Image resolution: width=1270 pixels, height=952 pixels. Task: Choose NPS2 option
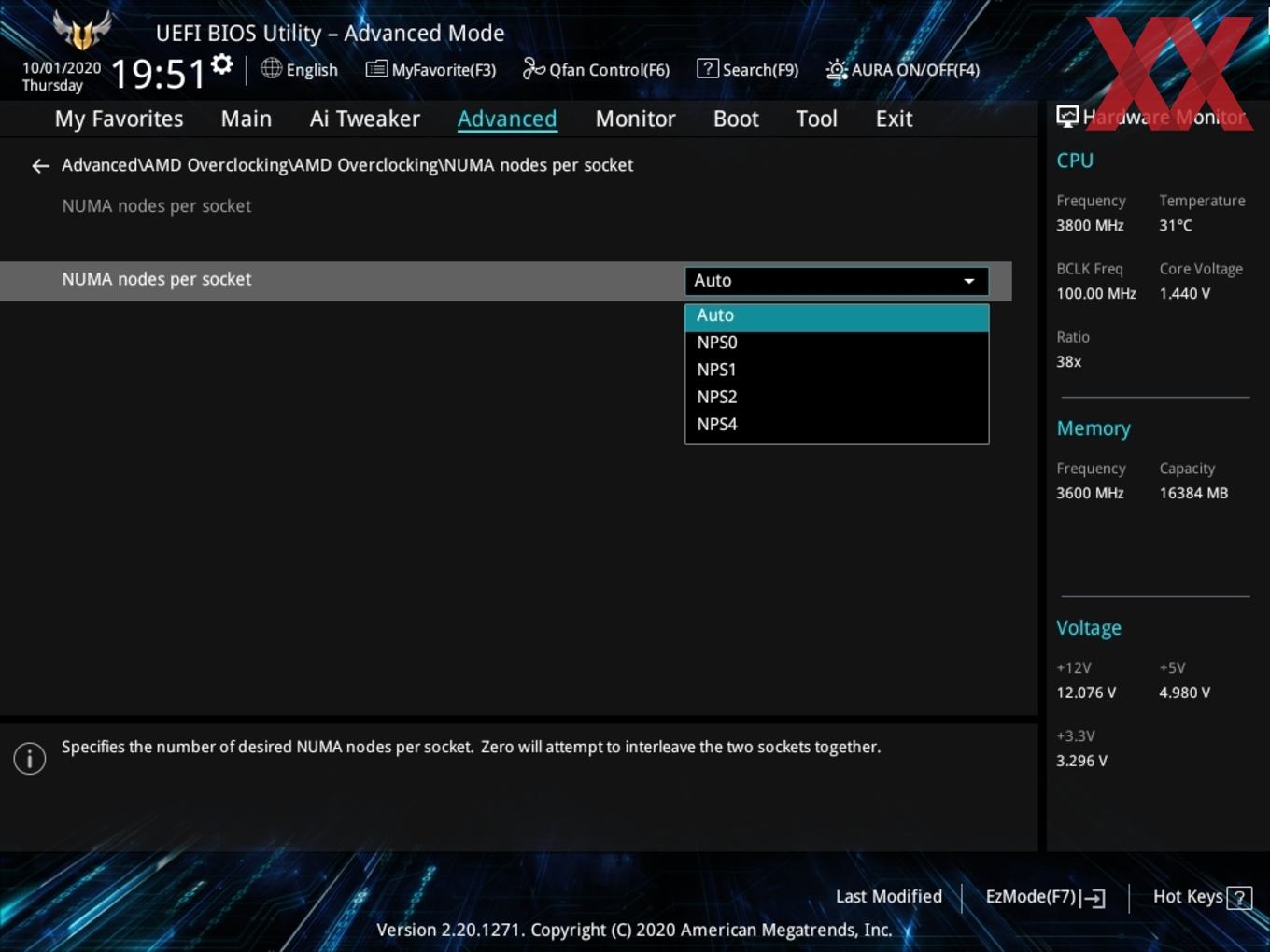point(837,397)
